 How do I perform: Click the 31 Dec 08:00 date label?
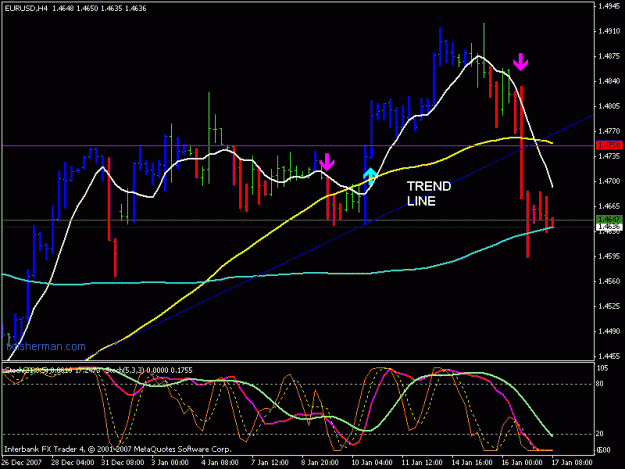[x=123, y=463]
